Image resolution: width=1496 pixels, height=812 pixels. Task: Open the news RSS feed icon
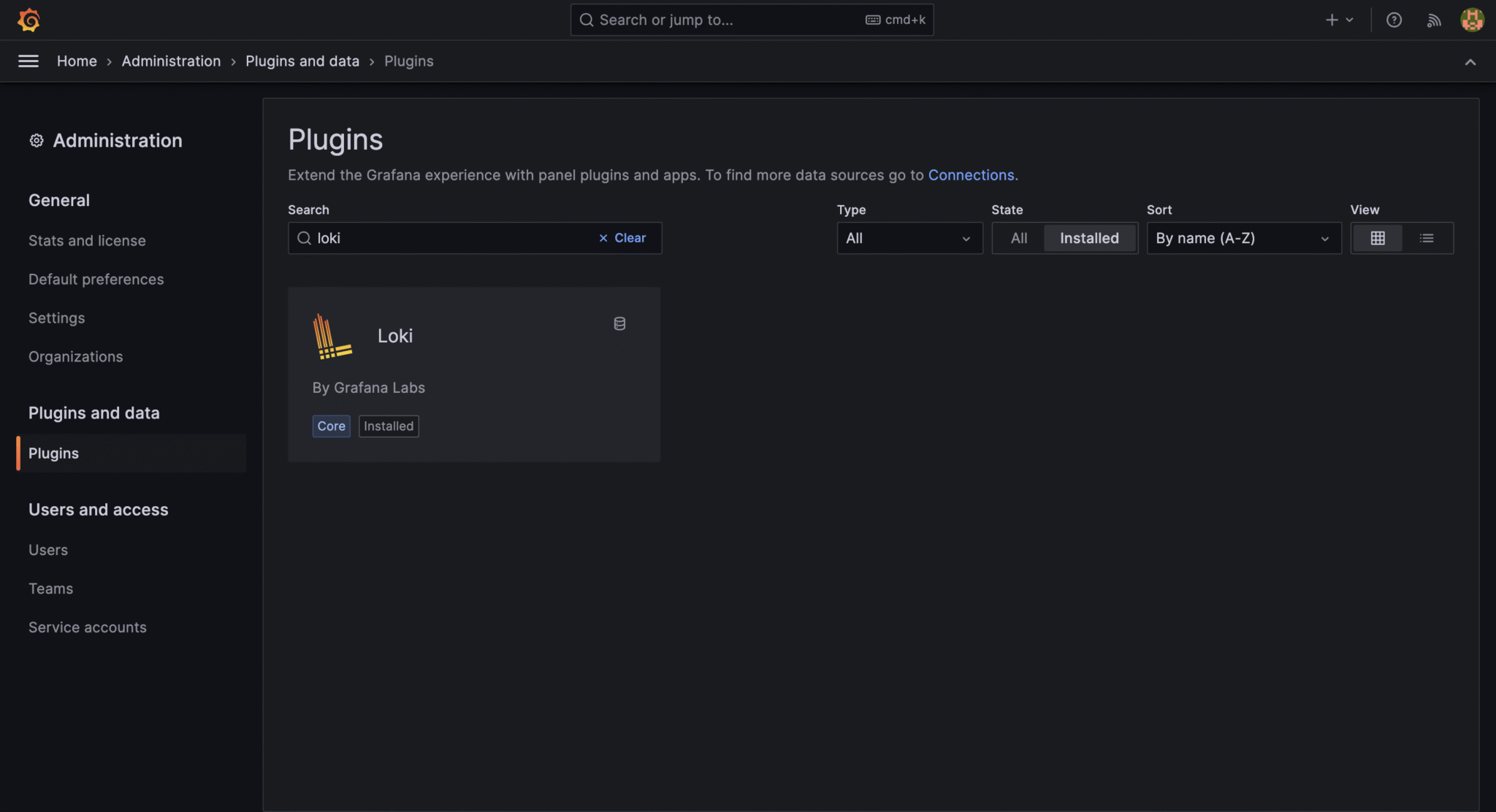pos(1433,20)
